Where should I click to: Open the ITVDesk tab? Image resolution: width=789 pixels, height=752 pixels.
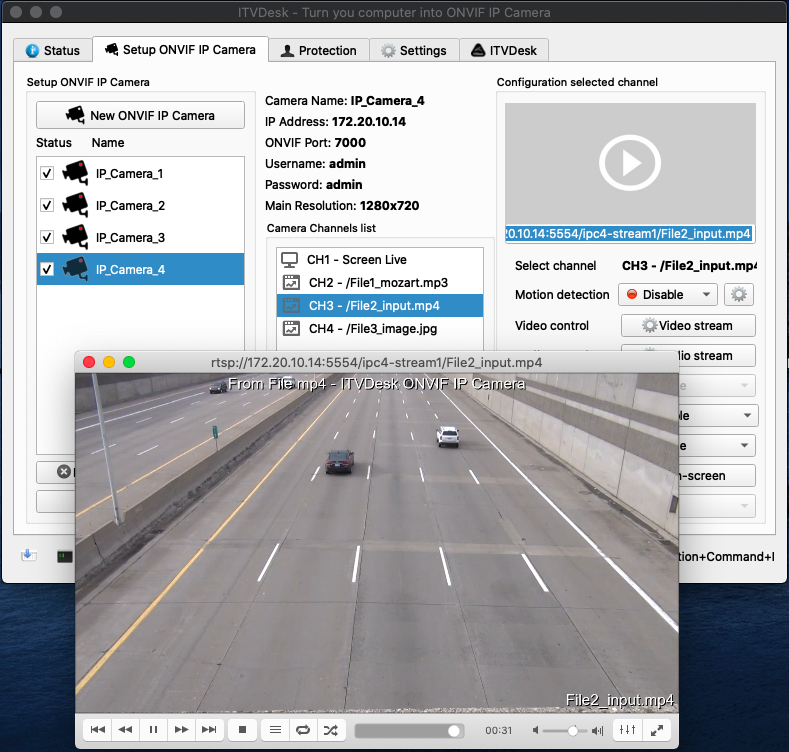pos(504,50)
